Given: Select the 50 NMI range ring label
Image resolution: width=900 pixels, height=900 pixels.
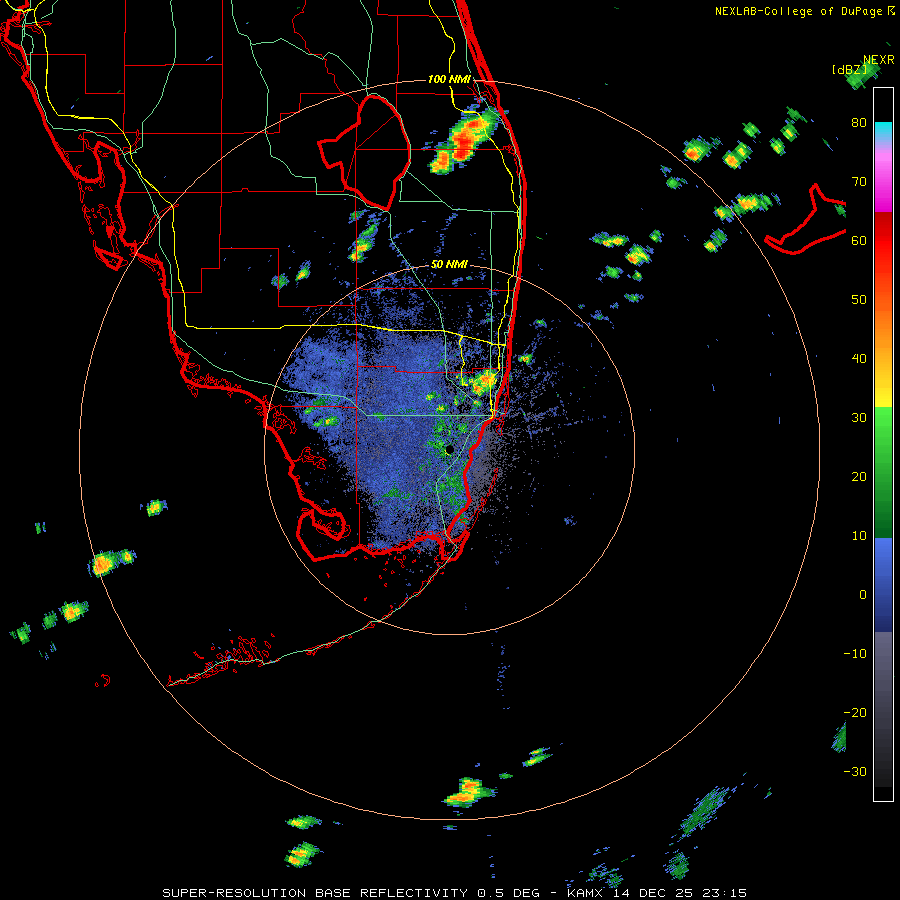Looking at the screenshot, I should (449, 265).
